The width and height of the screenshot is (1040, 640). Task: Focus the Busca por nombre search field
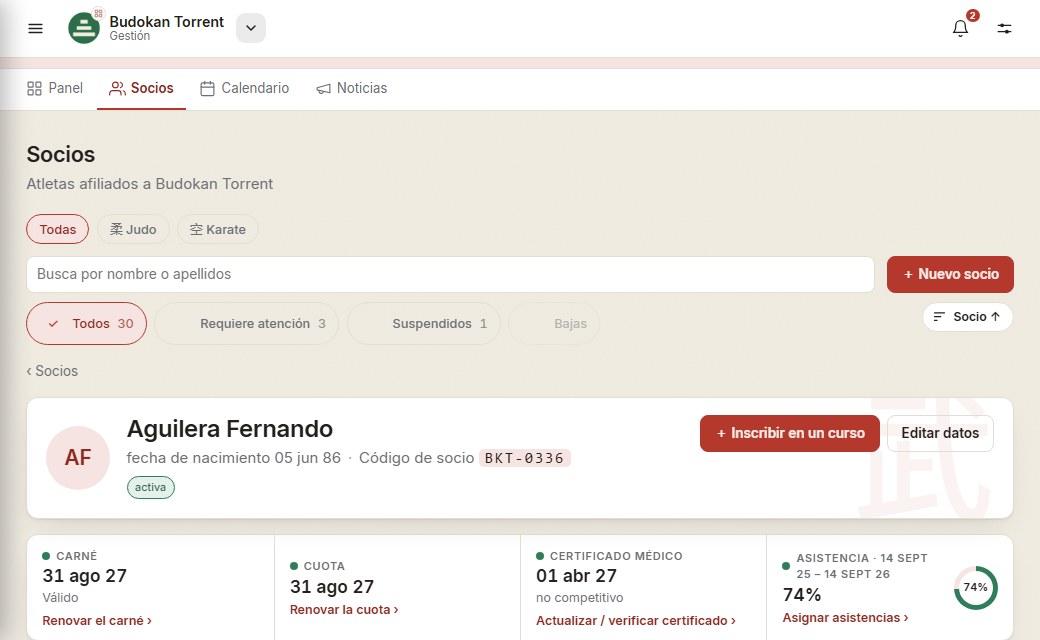tap(450, 274)
